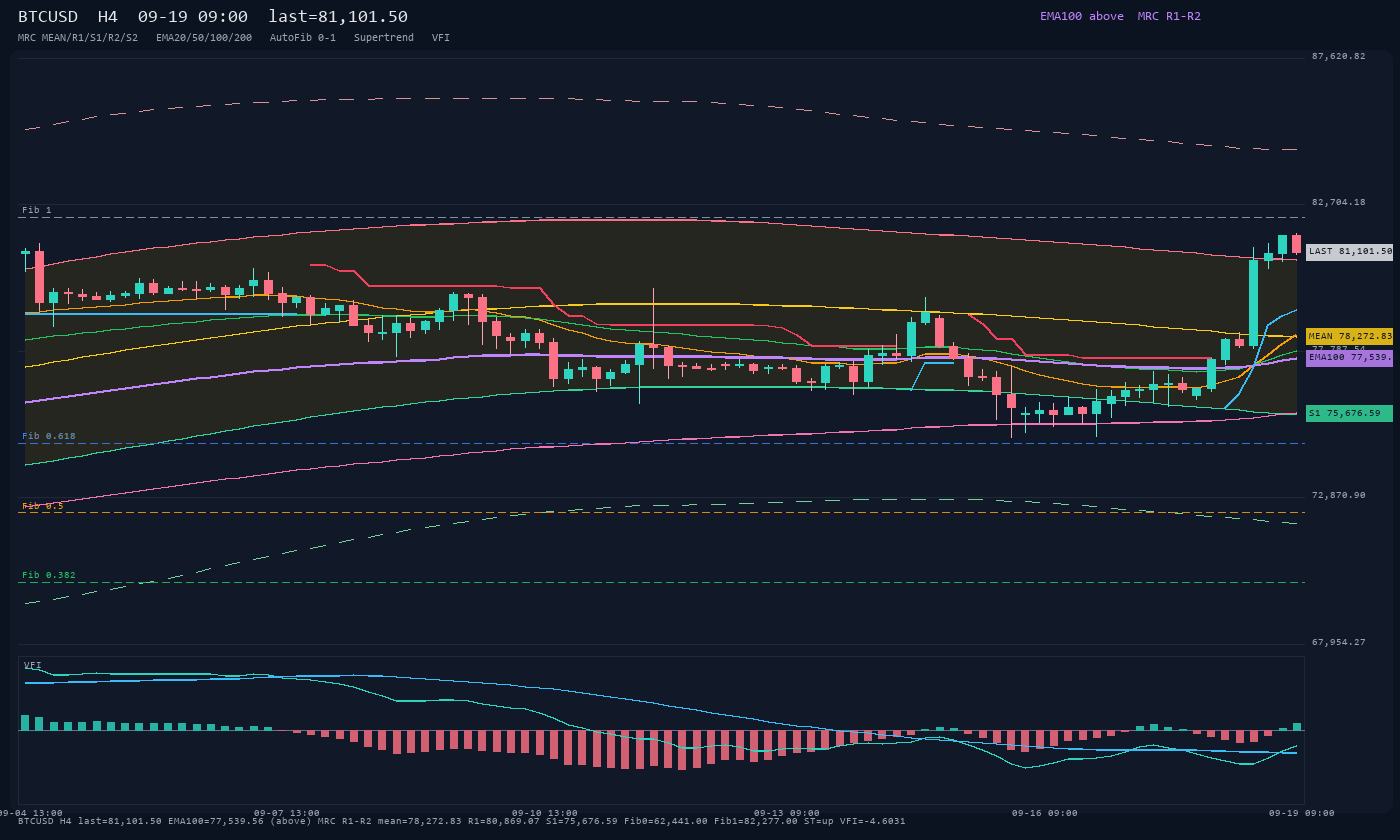This screenshot has width=1400, height=840.
Task: Click the VFI label inside the lower panel
Action: coord(33,665)
